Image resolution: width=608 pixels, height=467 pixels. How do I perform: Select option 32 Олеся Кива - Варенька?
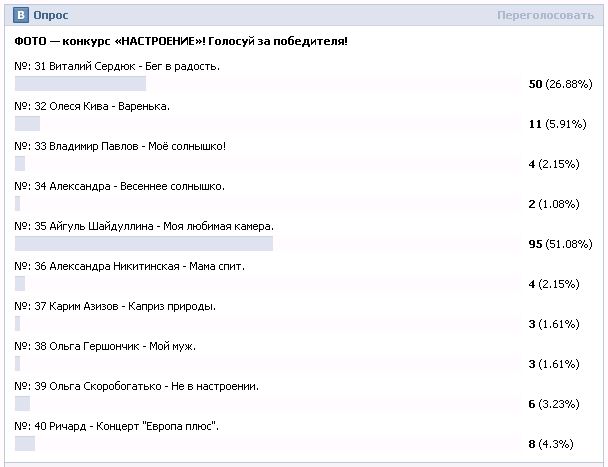point(92,106)
